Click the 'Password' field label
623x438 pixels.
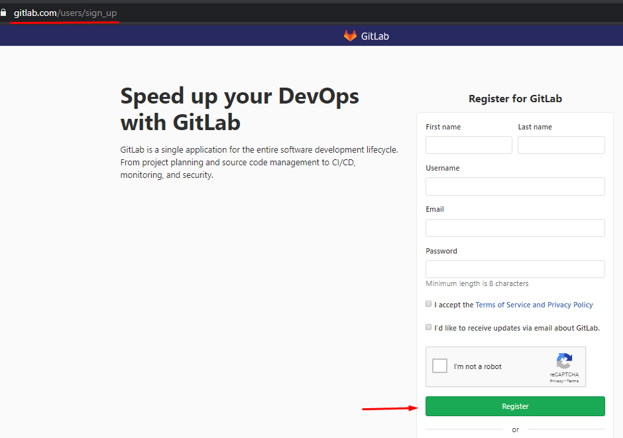pos(441,251)
